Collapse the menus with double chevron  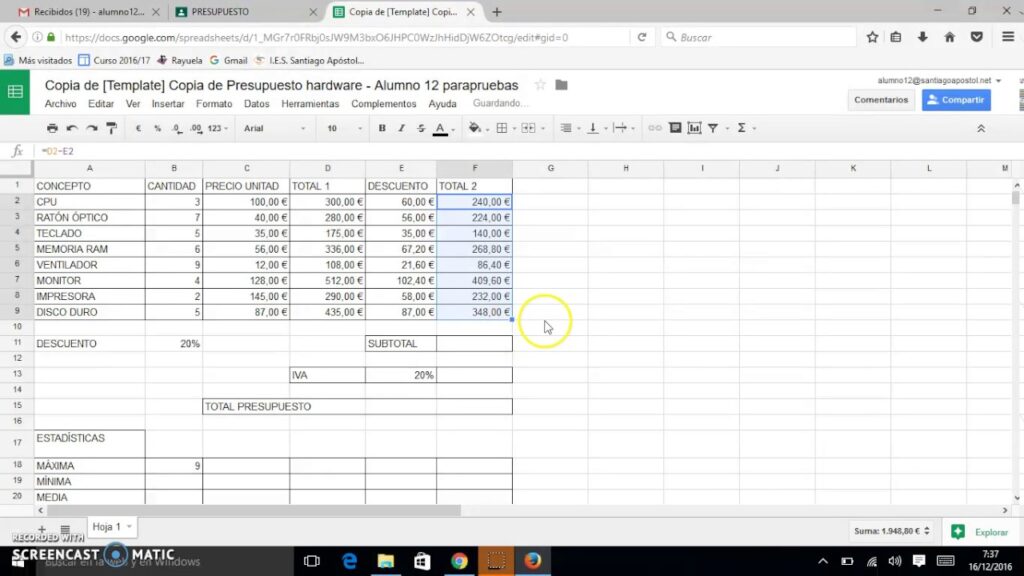click(981, 129)
